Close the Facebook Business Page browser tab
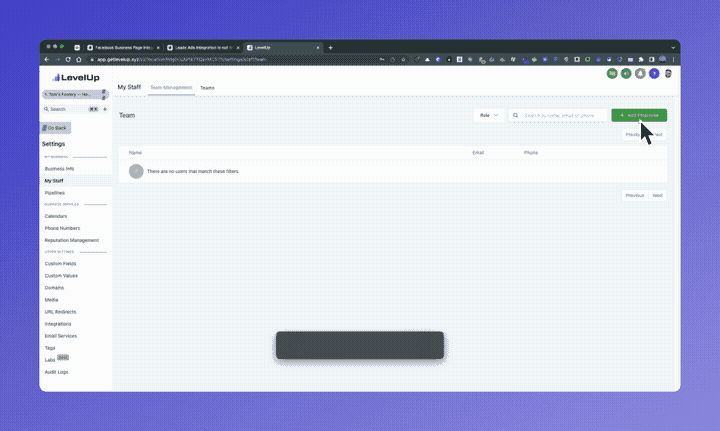 158,48
